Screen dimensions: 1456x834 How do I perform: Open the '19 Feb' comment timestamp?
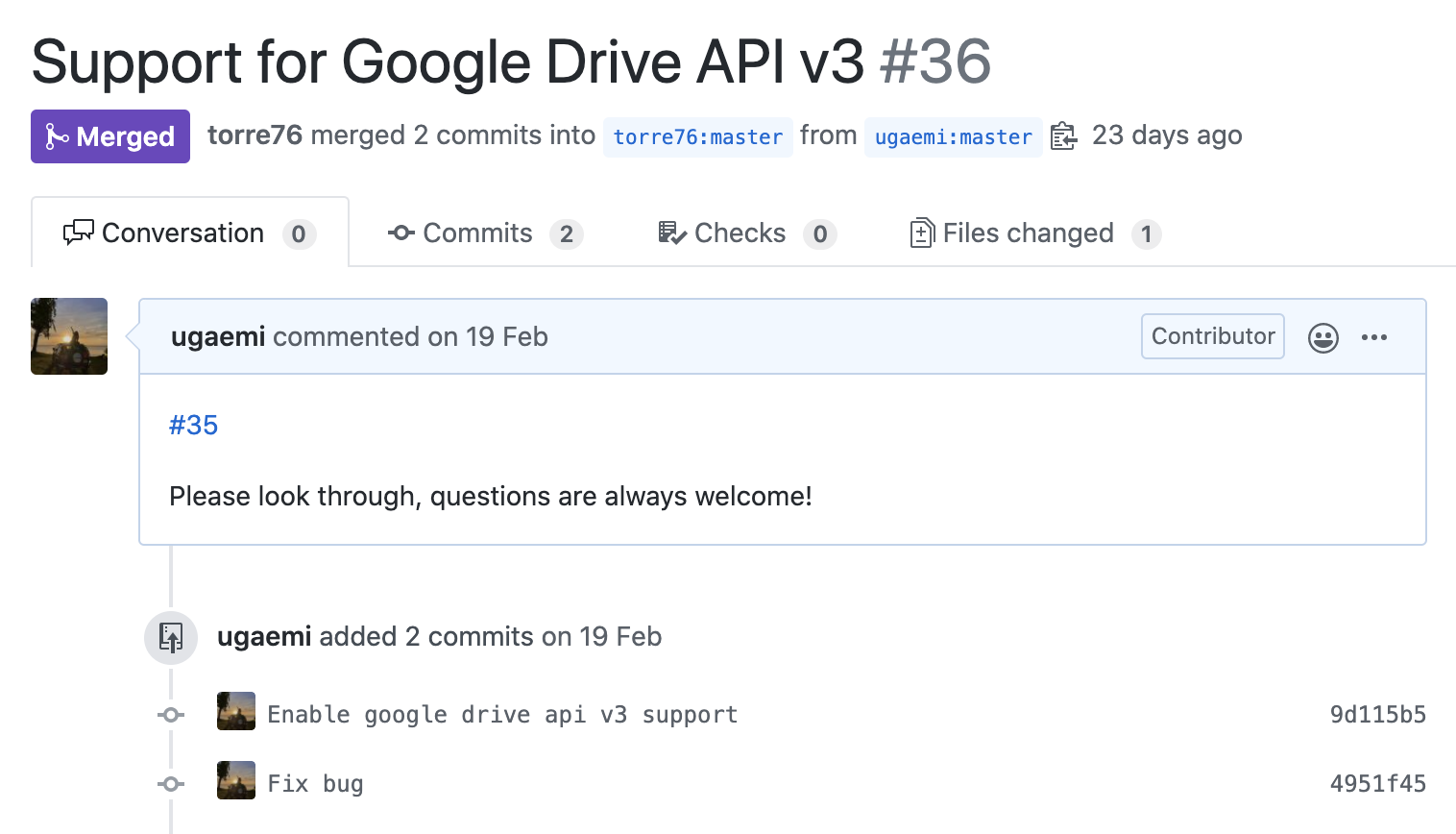click(x=507, y=336)
